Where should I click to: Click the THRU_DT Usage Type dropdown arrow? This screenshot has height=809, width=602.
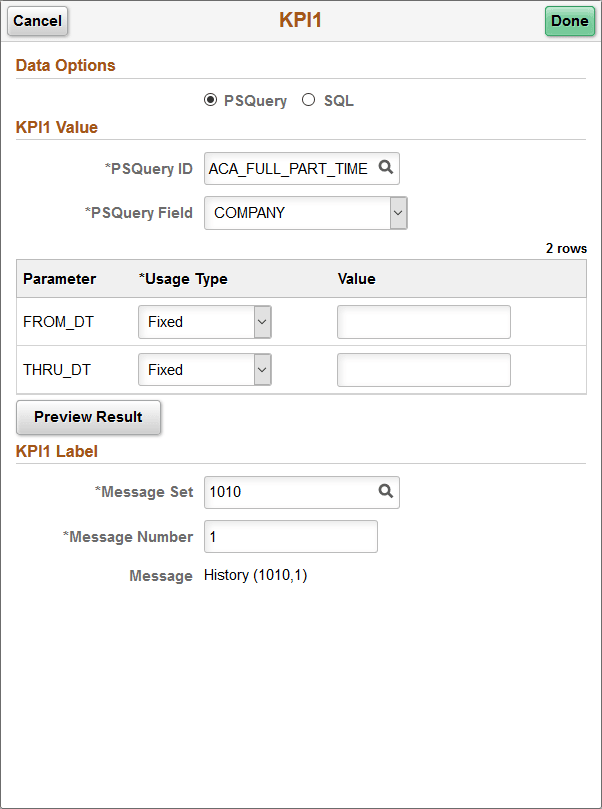[x=264, y=369]
